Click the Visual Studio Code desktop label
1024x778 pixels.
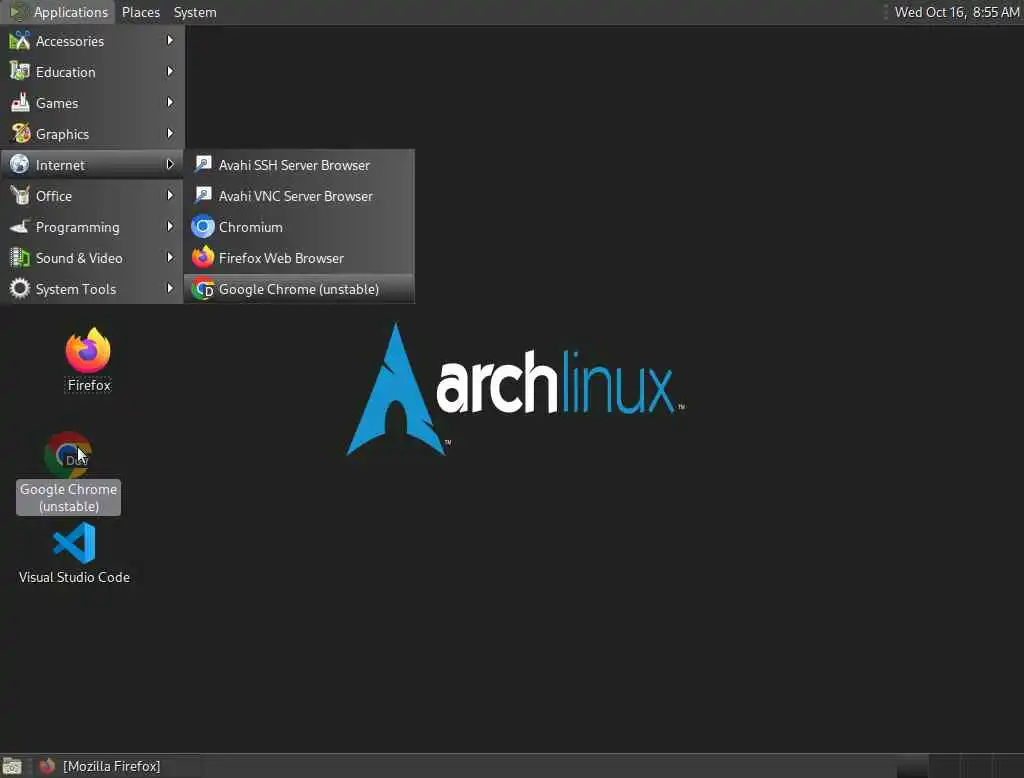click(x=74, y=577)
